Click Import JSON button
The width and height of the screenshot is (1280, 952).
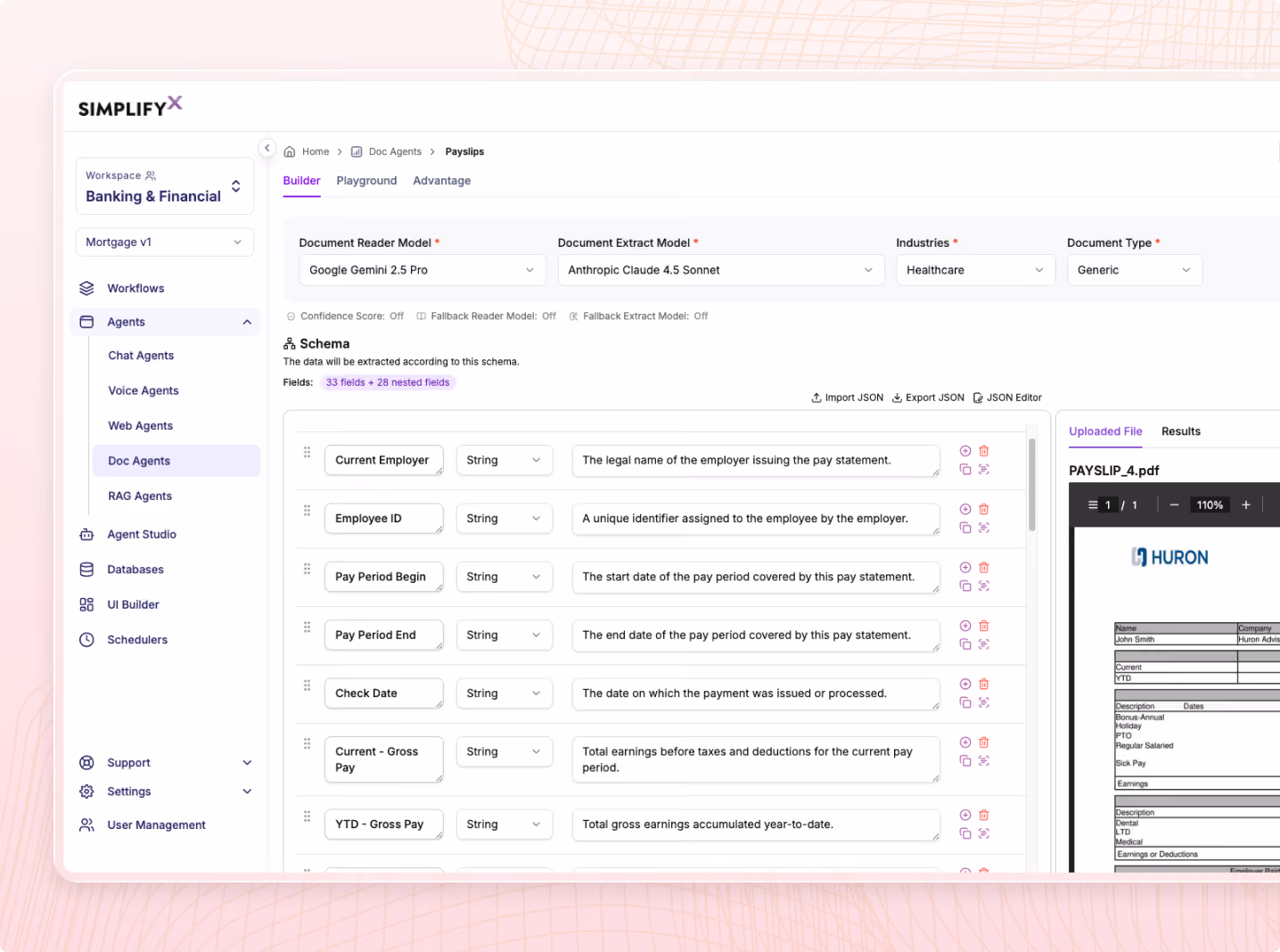pos(848,398)
